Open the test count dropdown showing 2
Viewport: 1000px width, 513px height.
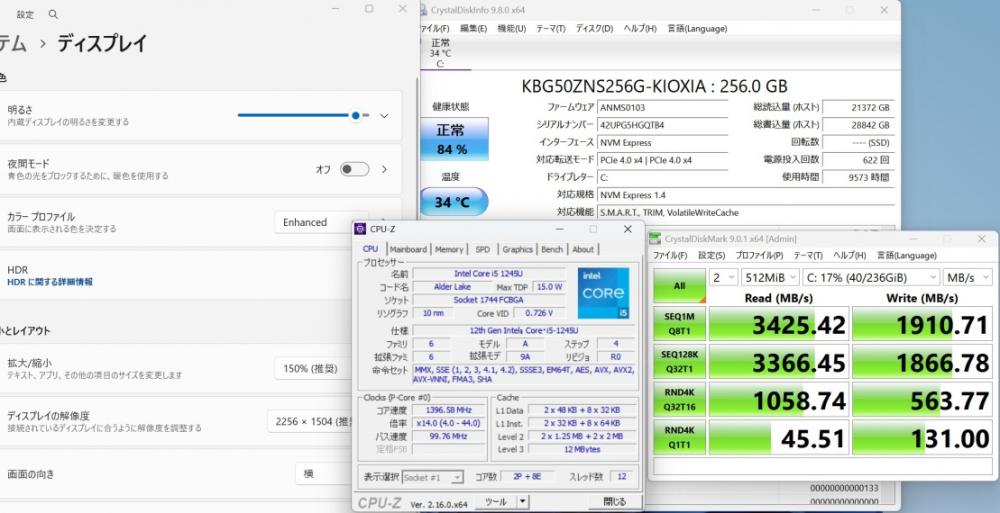coord(723,278)
